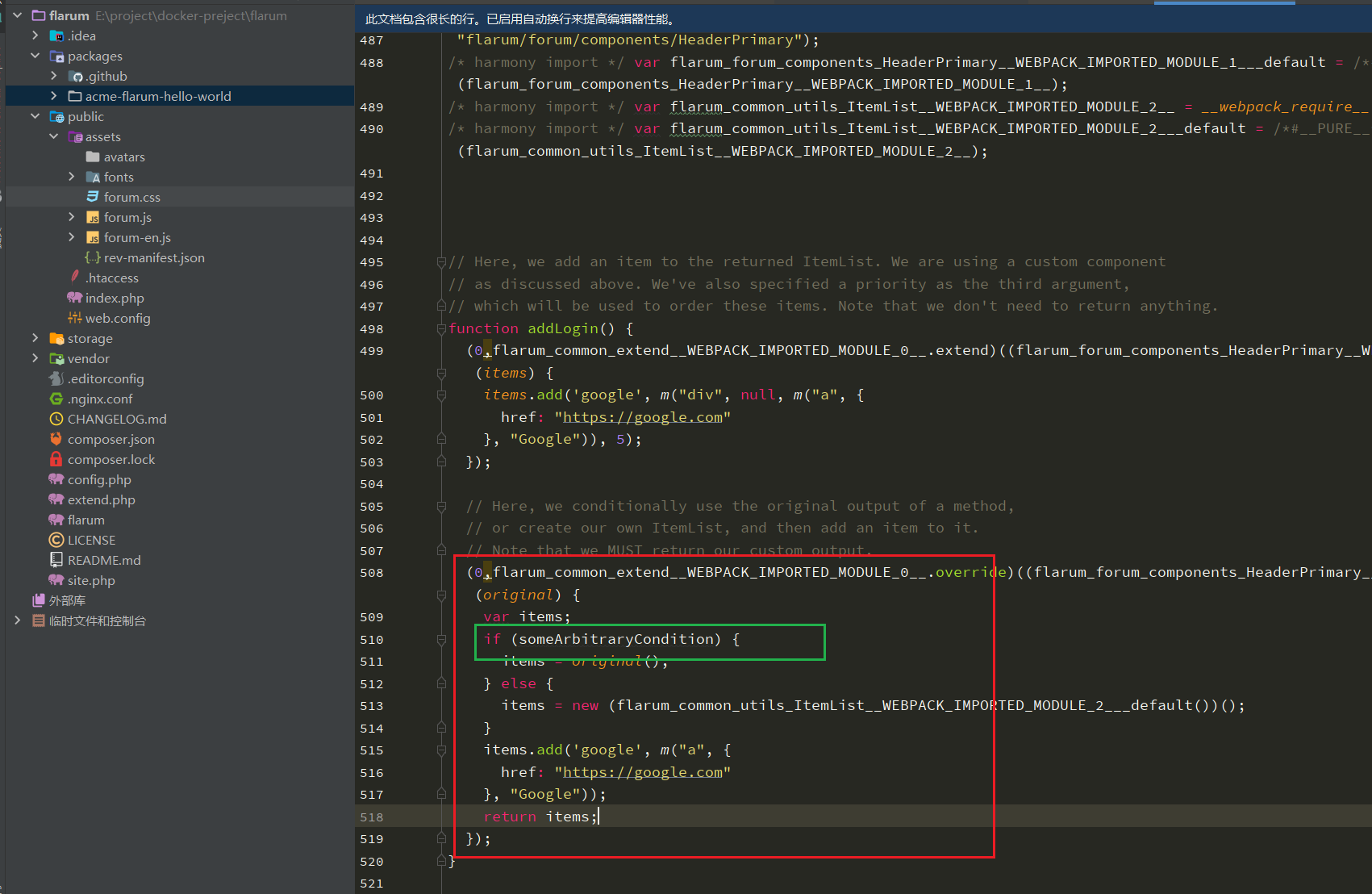The height and width of the screenshot is (894, 1372).
Task: Expand the forum.js file node
Action: tap(71, 217)
